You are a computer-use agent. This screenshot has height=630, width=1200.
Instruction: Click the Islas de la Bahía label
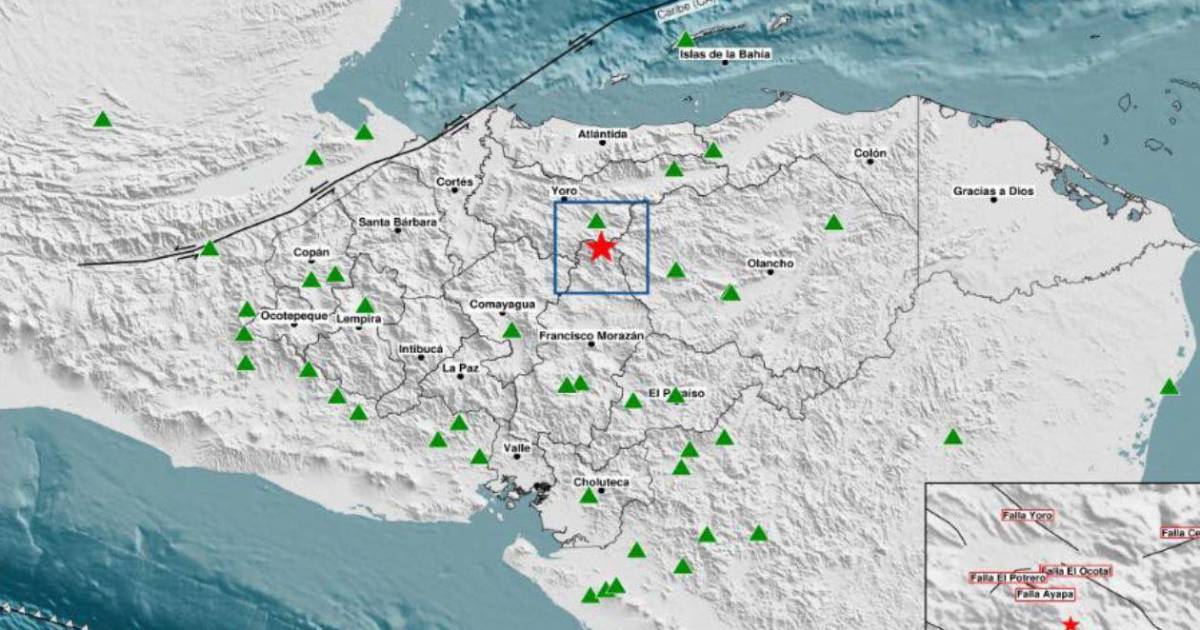tap(725, 54)
